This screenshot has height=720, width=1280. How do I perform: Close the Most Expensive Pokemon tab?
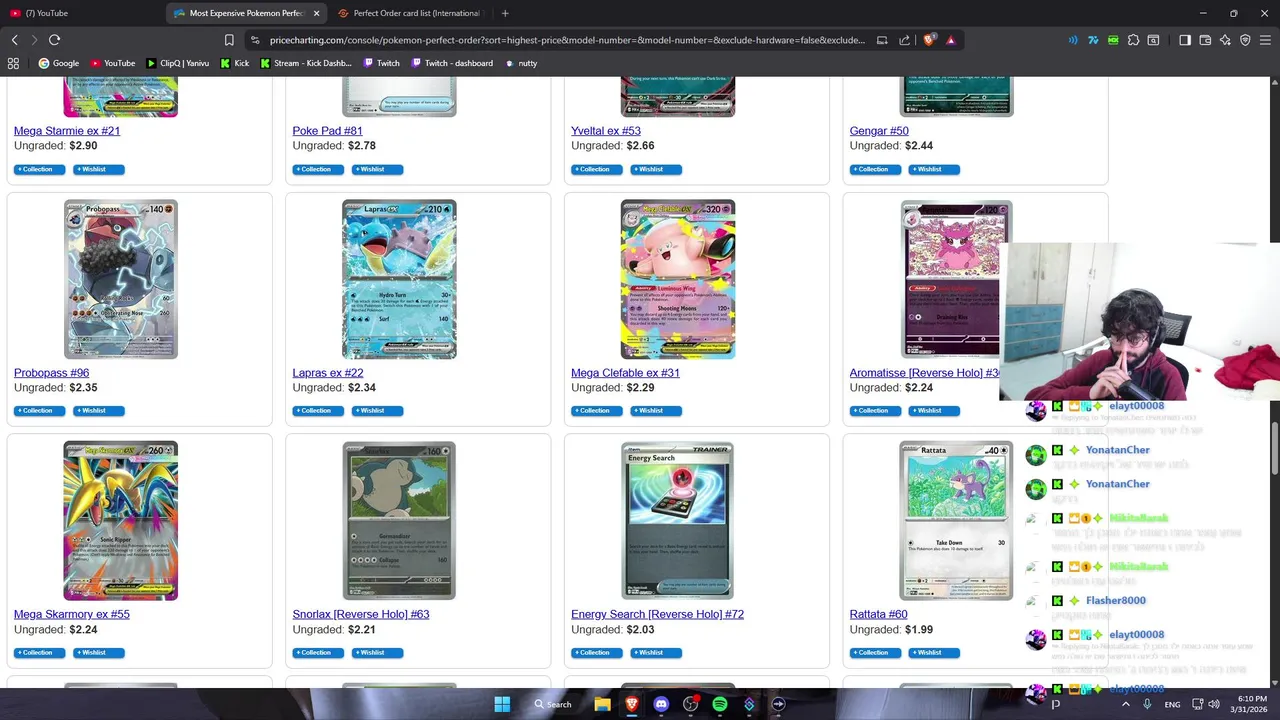coord(317,13)
